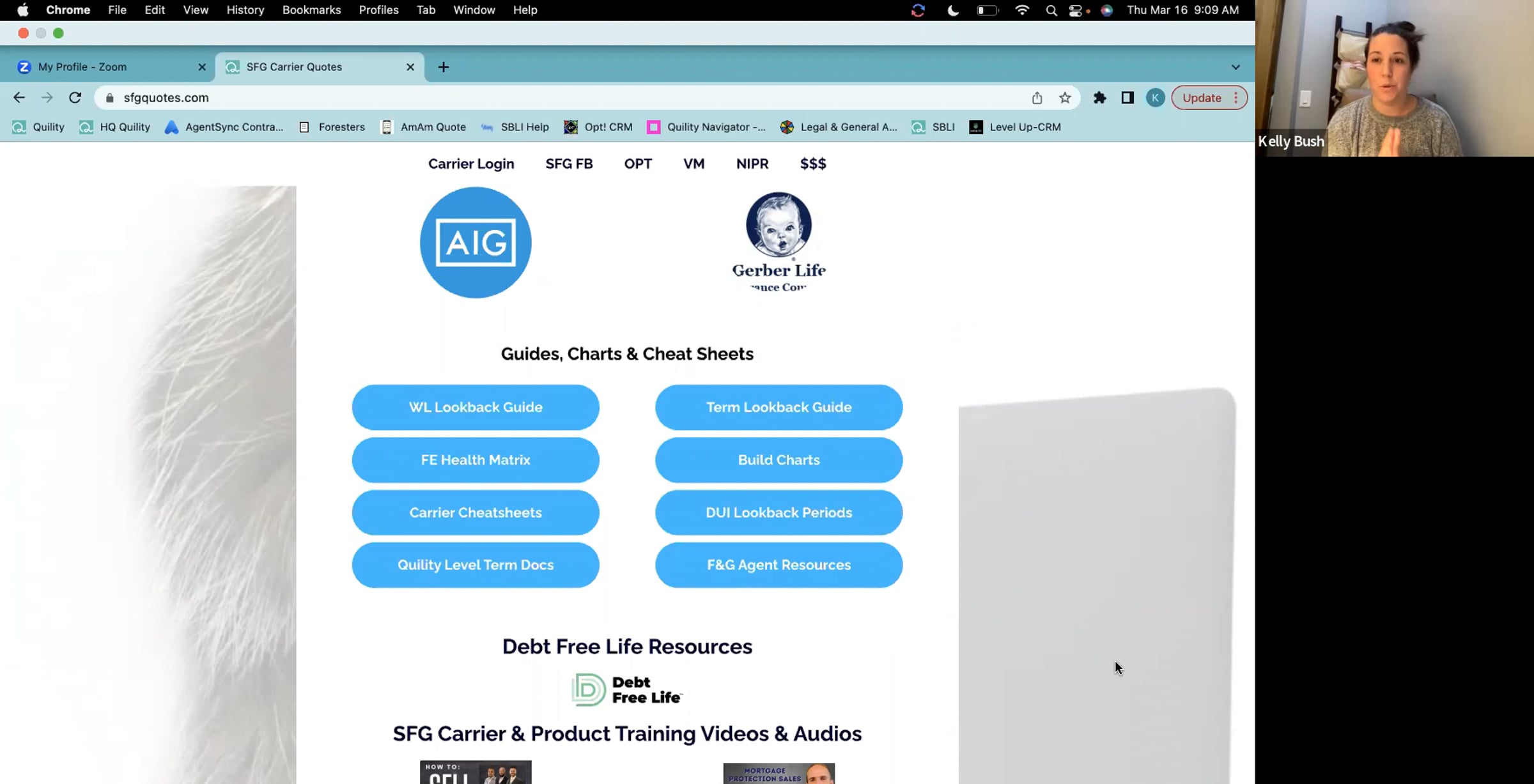Open the SBLI bookmark
This screenshot has height=784, width=1534.
(x=933, y=127)
